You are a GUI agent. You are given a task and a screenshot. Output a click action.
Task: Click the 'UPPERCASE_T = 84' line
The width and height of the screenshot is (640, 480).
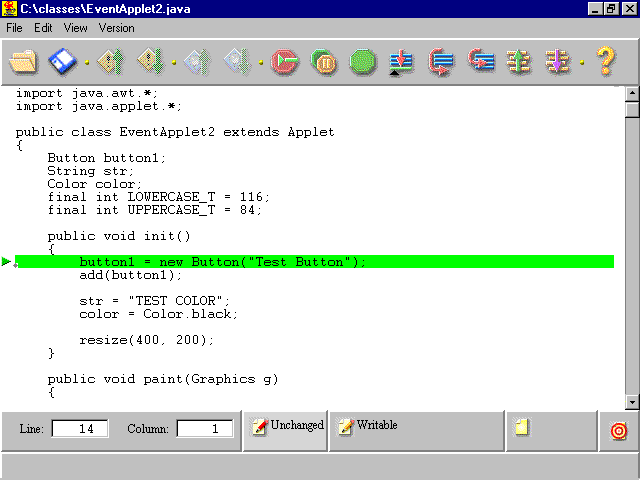click(x=154, y=210)
